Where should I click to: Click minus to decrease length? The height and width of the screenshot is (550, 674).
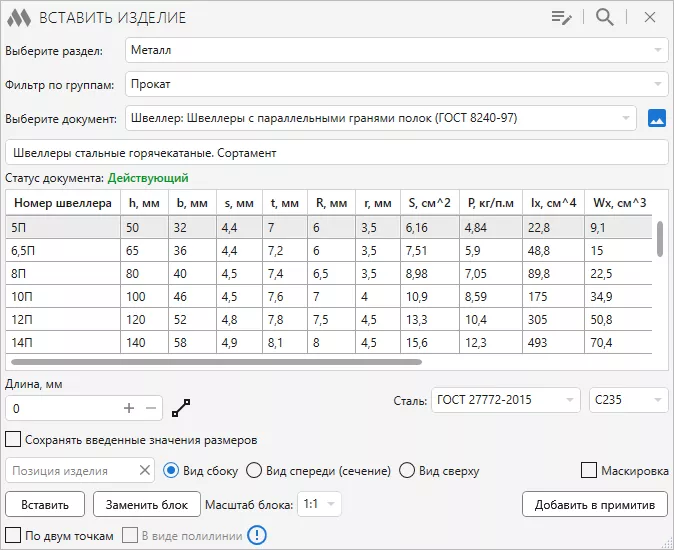point(151,408)
